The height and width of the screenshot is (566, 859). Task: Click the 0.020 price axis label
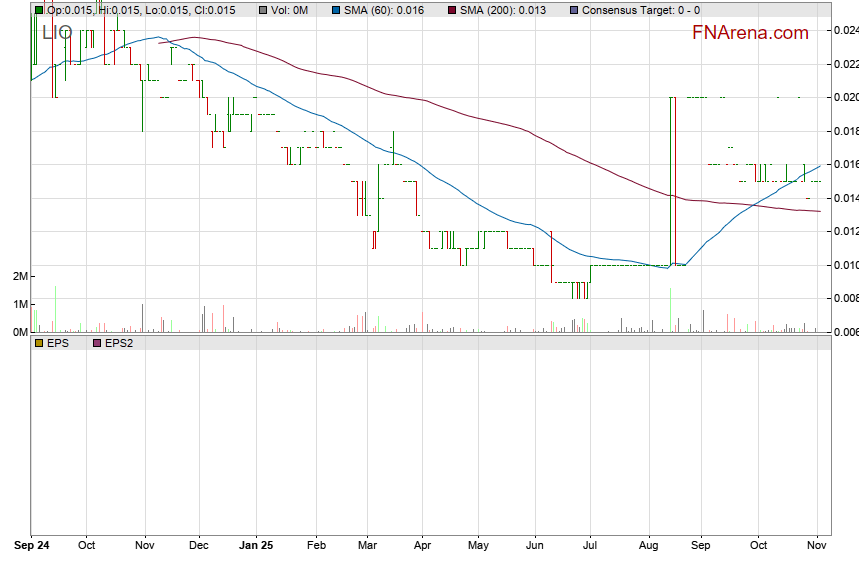[845, 97]
